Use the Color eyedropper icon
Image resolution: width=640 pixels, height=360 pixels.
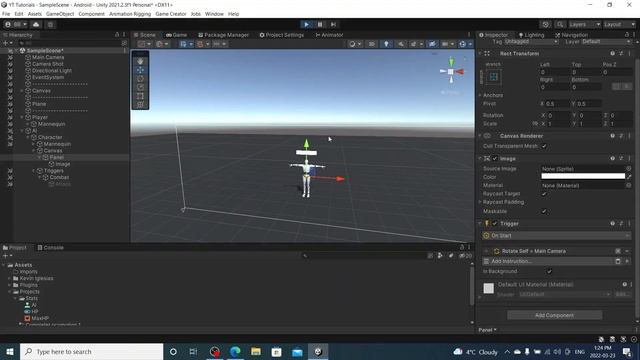pyautogui.click(x=629, y=176)
